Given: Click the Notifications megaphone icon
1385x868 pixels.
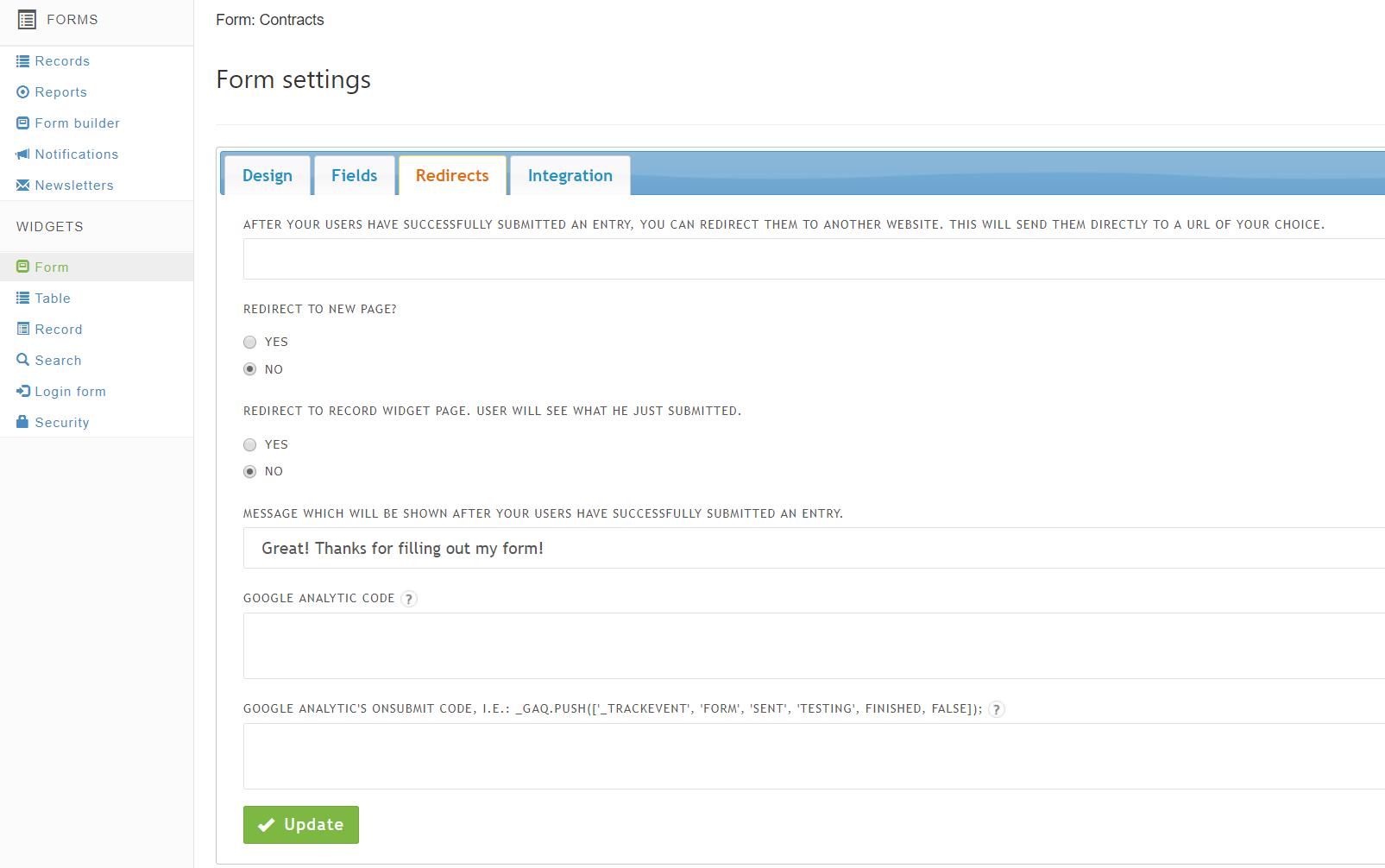Looking at the screenshot, I should click(22, 154).
